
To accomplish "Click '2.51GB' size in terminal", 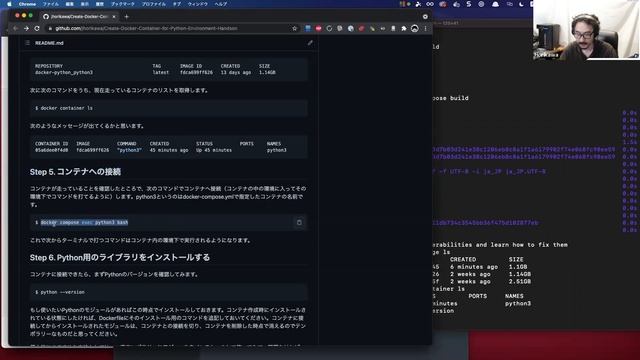I will pos(520,282).
